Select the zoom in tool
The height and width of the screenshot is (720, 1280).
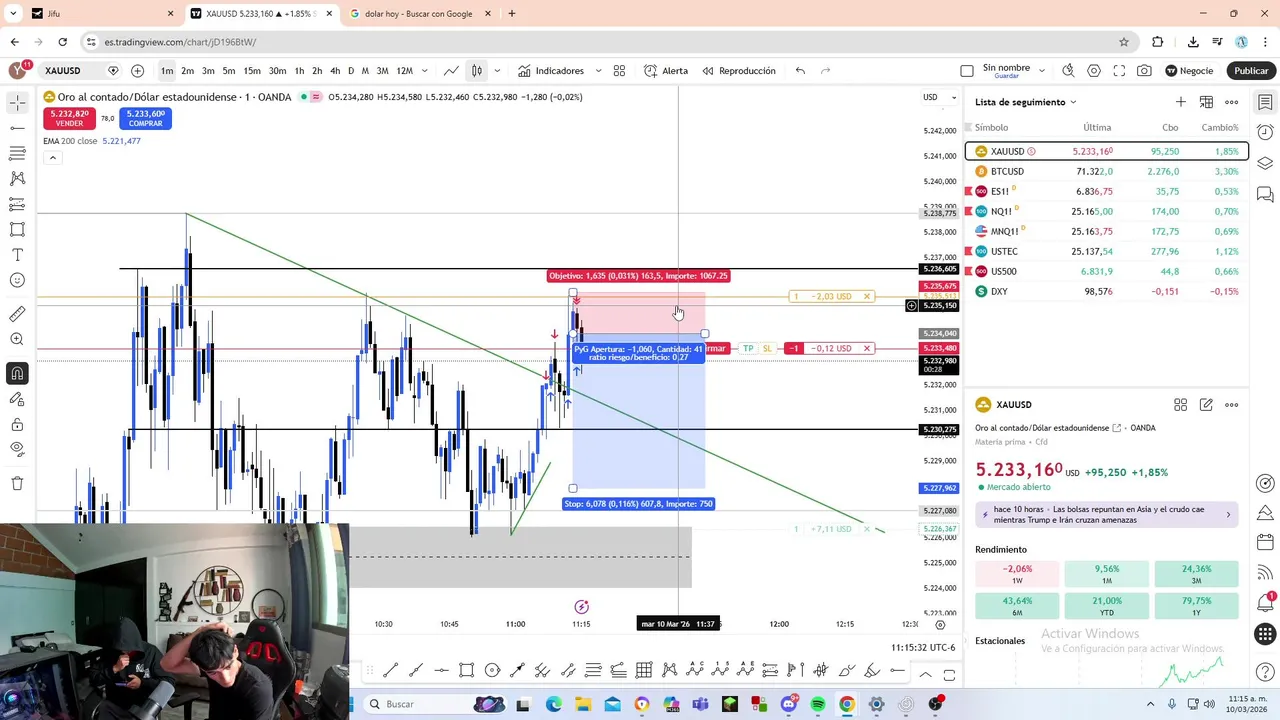point(17,339)
